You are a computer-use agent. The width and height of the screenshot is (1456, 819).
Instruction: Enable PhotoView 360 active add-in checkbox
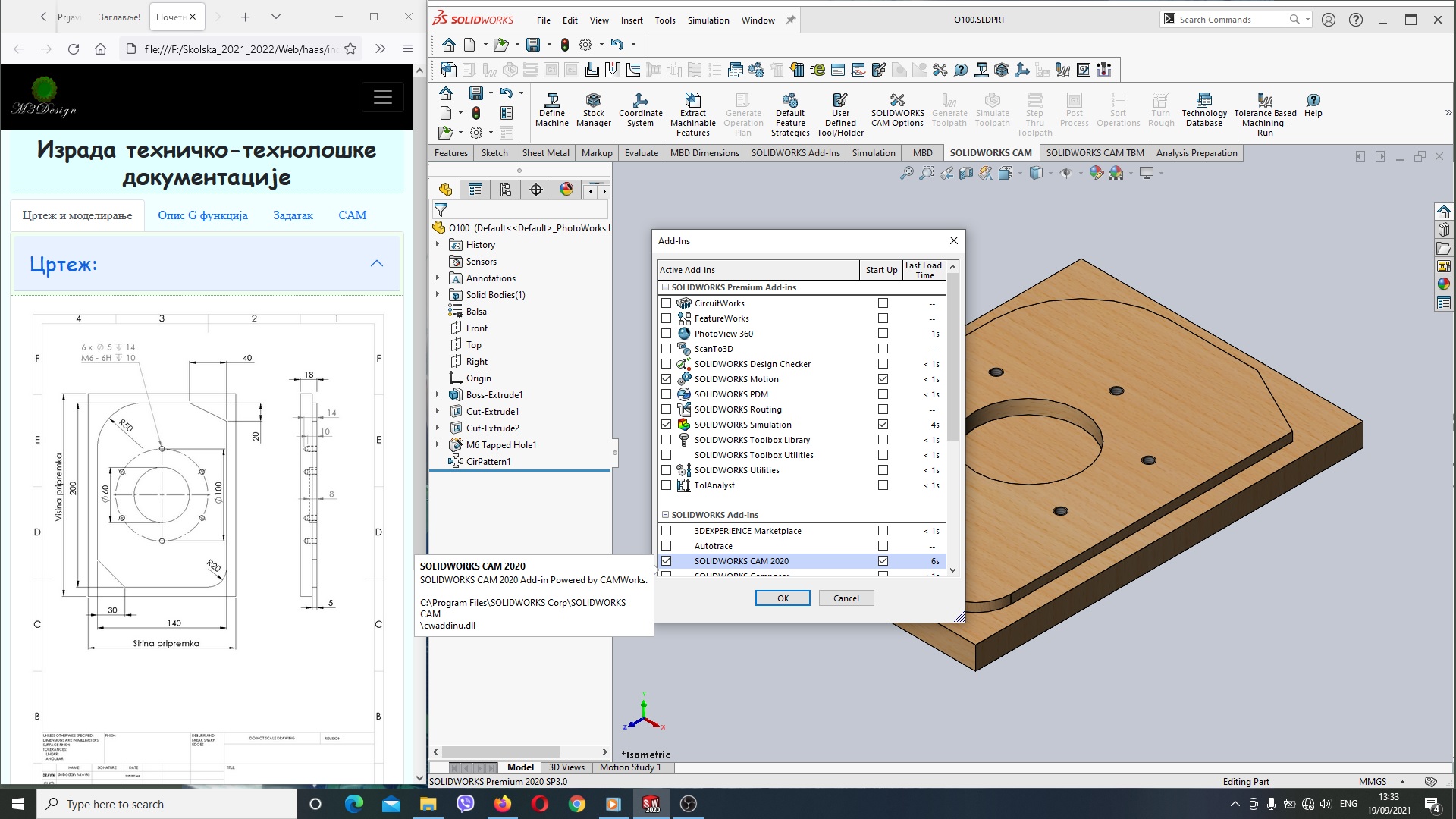(667, 334)
